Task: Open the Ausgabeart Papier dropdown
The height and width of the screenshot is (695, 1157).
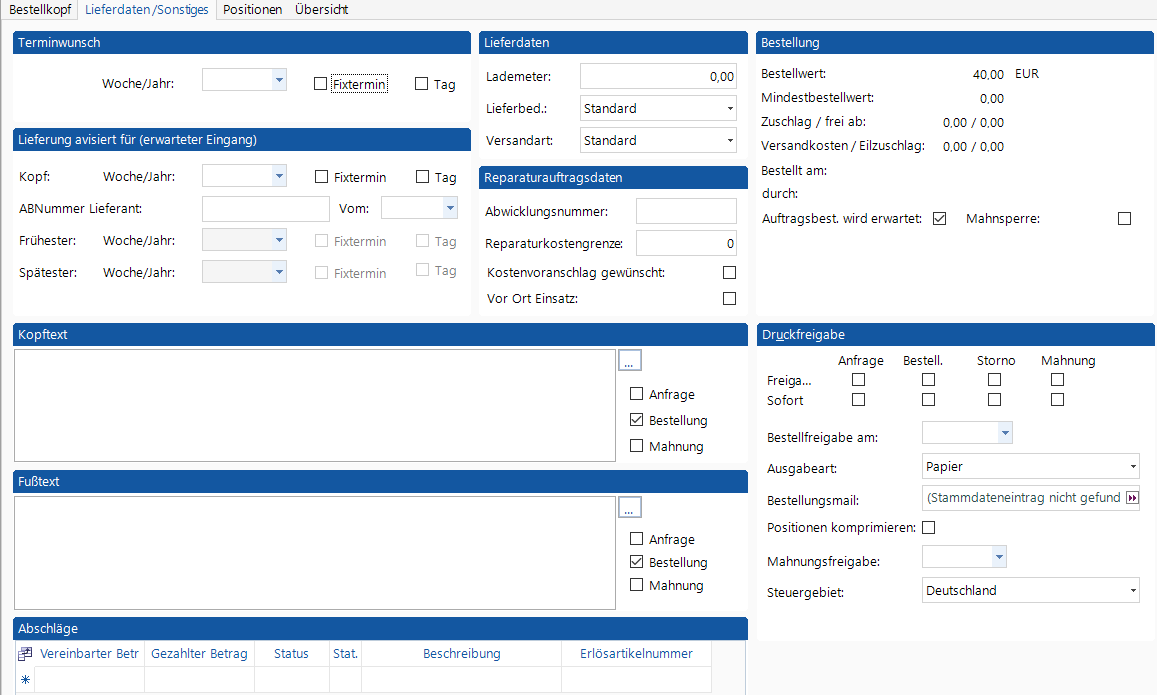Action: point(1132,467)
